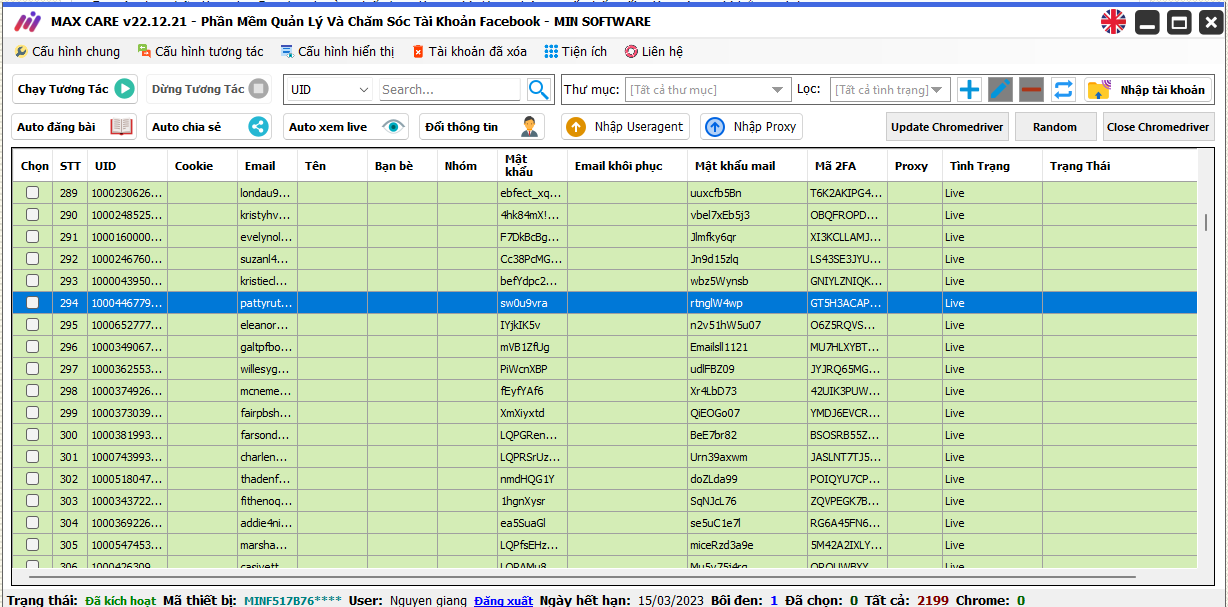
Task: Tick the checkbox for row 304
Action: point(33,523)
